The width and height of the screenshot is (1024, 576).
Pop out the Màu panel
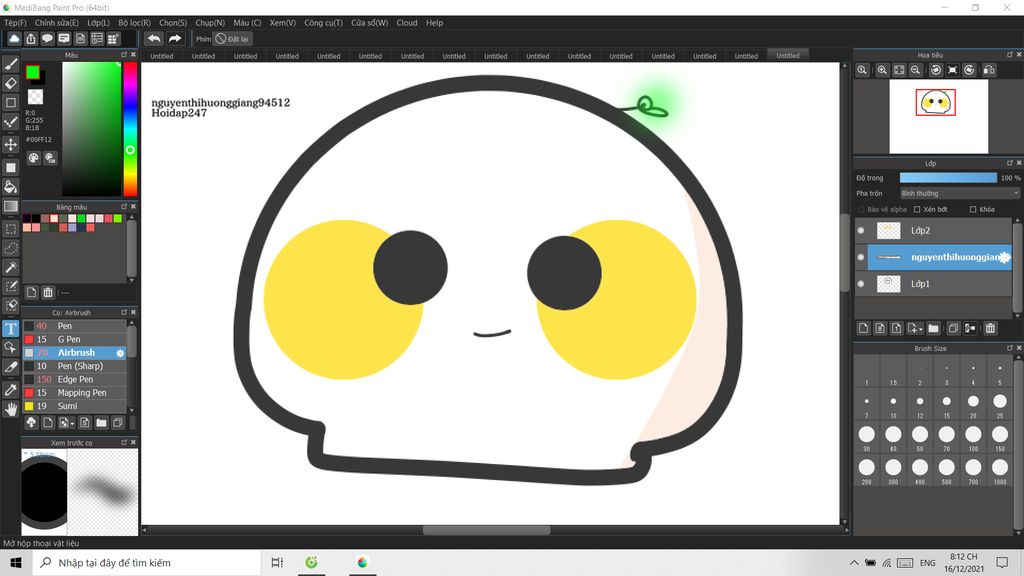pos(123,55)
